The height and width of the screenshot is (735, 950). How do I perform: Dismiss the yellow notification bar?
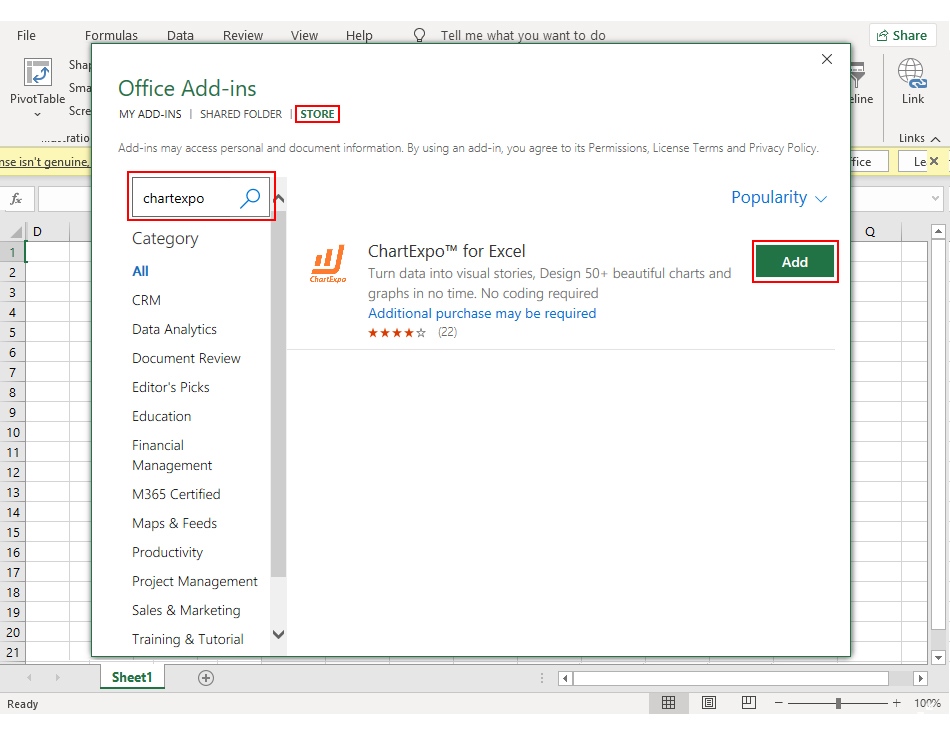(x=934, y=161)
